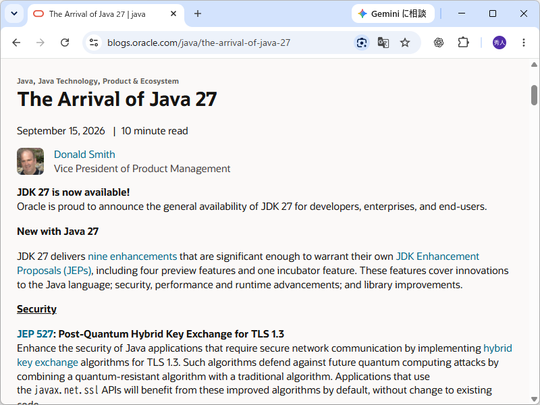Follow the nine enhancements link
The height and width of the screenshot is (405, 540).
(x=132, y=256)
